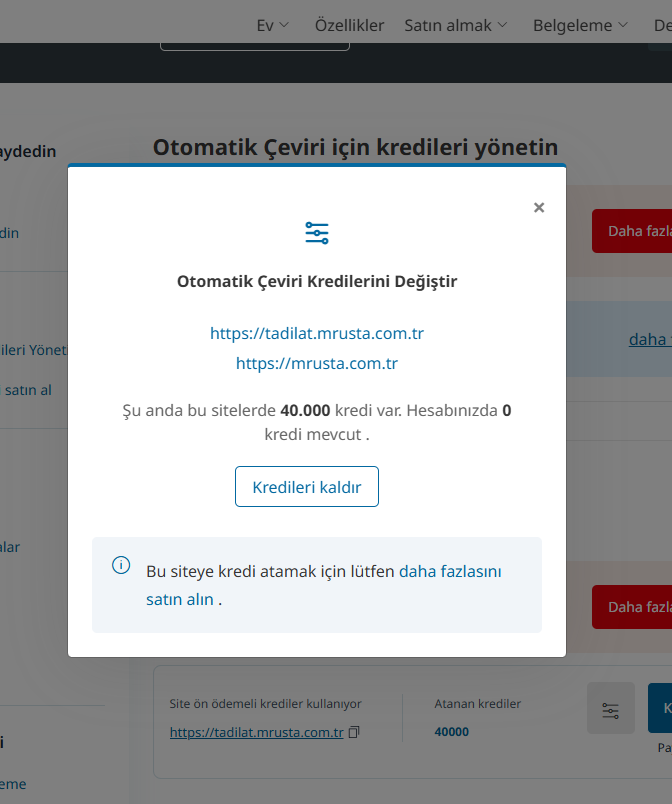This screenshot has height=804, width=672.
Task: Expand the Belgeleme menu
Action: coord(580,25)
